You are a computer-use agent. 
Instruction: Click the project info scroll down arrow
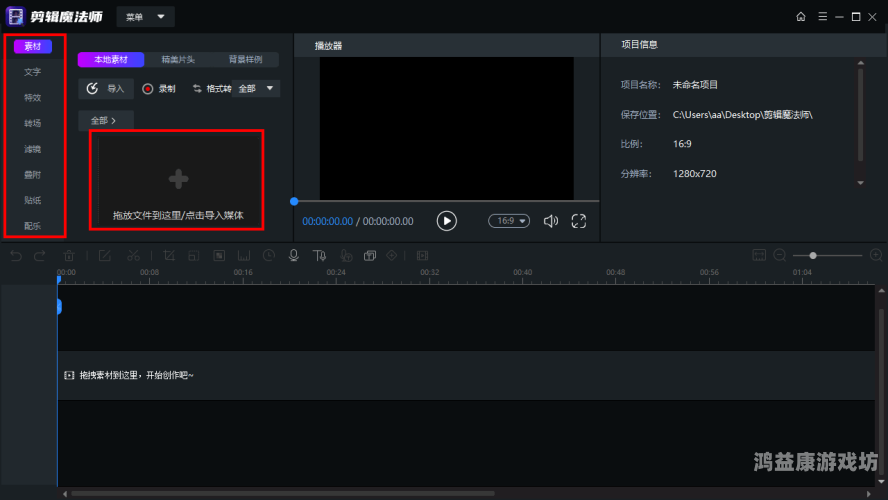click(861, 183)
